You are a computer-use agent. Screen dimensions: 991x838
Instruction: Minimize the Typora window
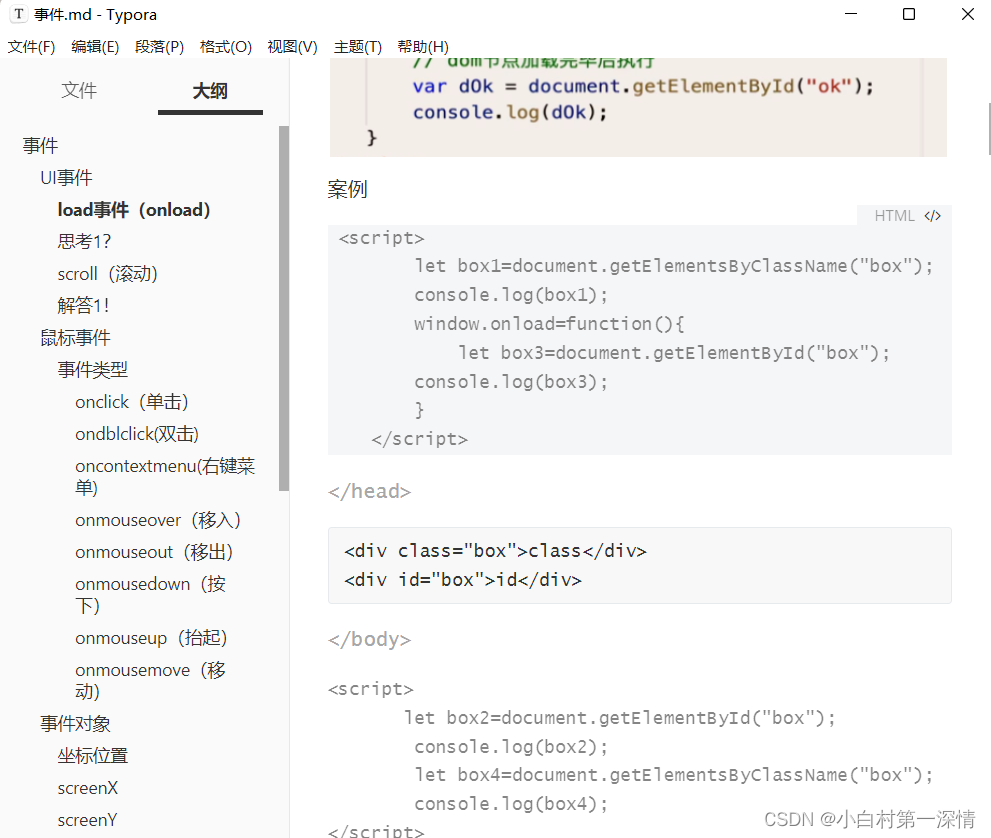[x=851, y=14]
